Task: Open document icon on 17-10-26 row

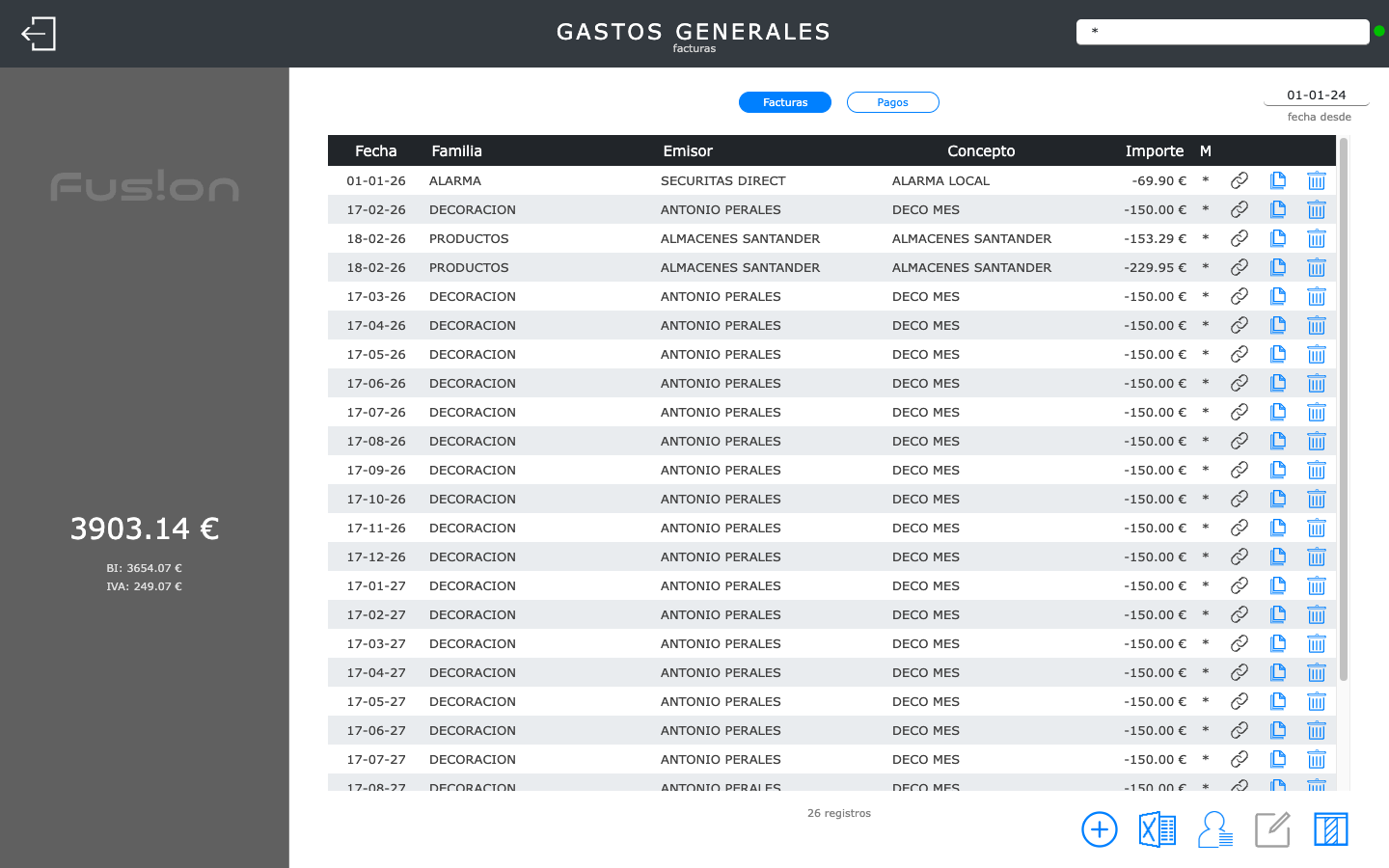Action: [1278, 499]
